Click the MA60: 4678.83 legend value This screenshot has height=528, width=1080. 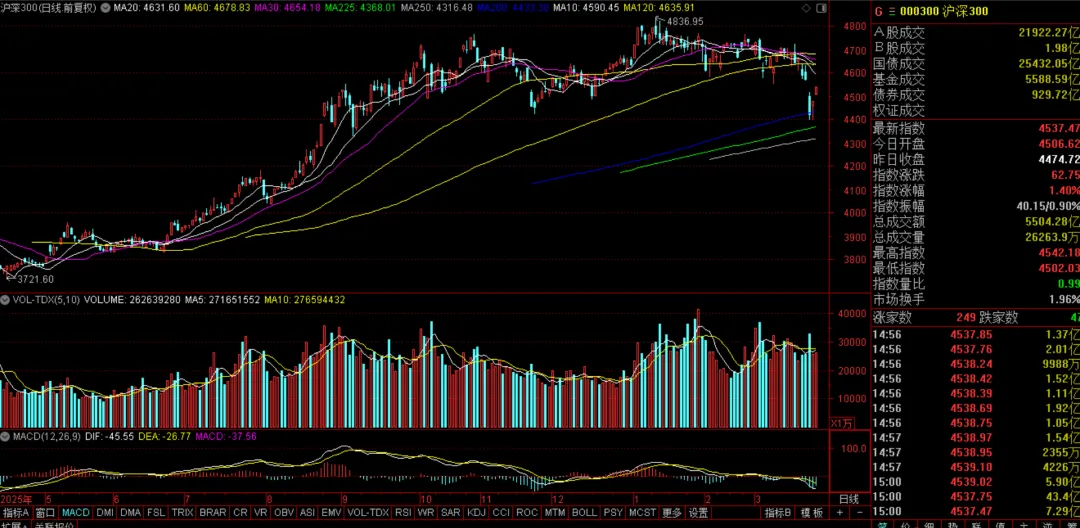click(218, 8)
